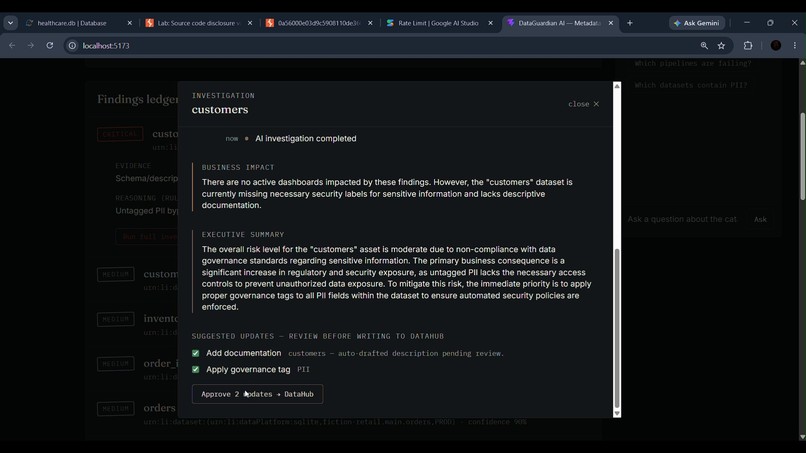Tick off the Add documentation checkbox
806x453 pixels.
pos(195,353)
